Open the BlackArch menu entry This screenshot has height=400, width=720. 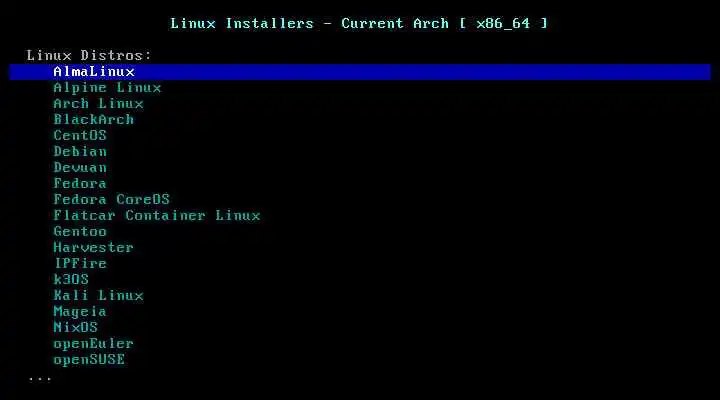click(94, 119)
